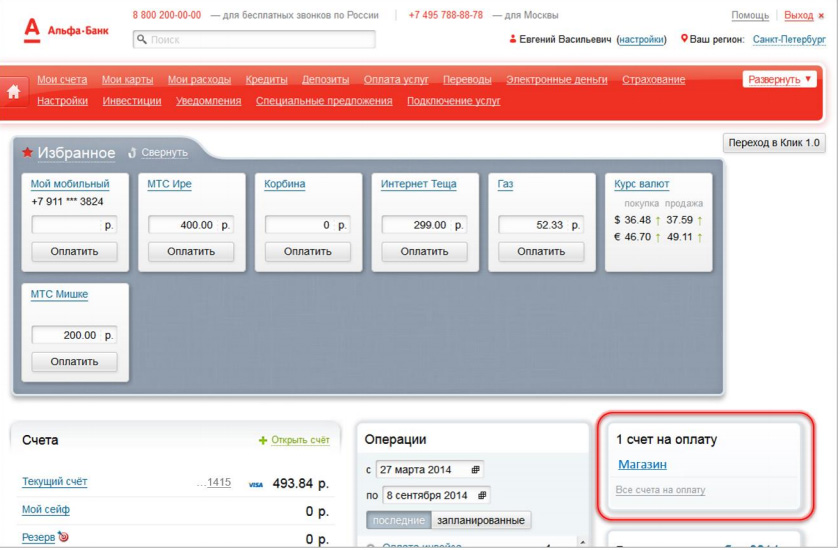Select the запланированные operations tab
840x550 pixels.
(481, 520)
